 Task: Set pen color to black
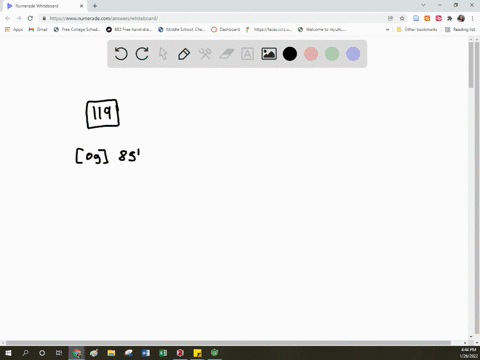[x=290, y=54]
